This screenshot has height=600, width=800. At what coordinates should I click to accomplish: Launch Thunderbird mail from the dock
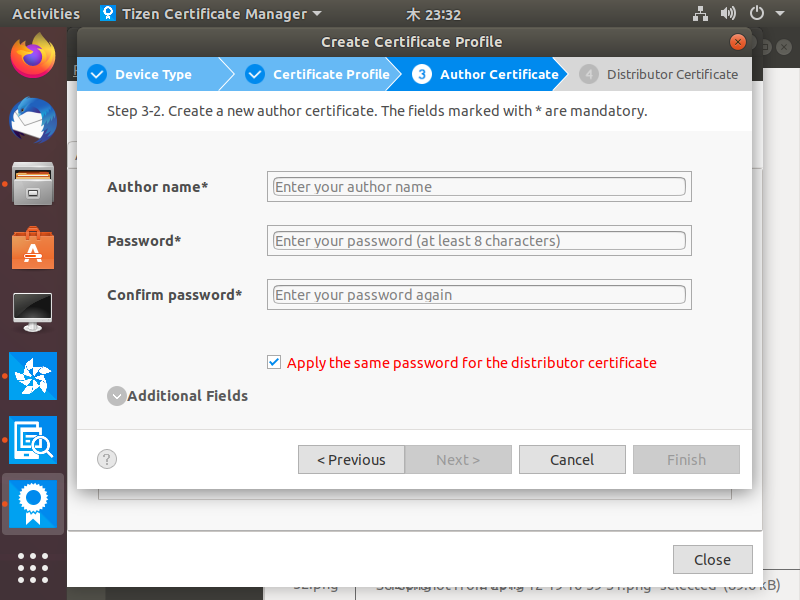[33, 120]
